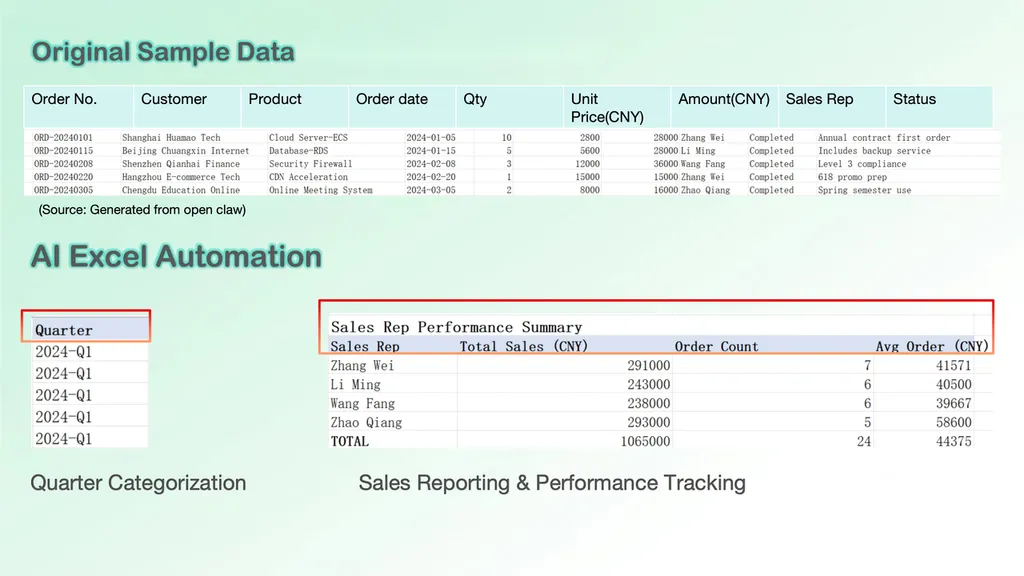Select amount "16000" in Zhao Qiang's order row
Screen dimensions: 1024x576
(x=665, y=190)
